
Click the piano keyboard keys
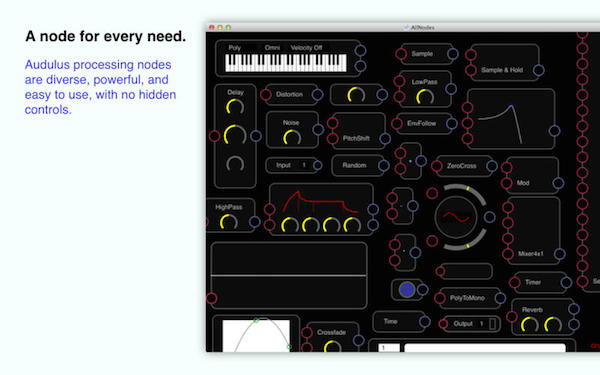pyautogui.click(x=286, y=63)
